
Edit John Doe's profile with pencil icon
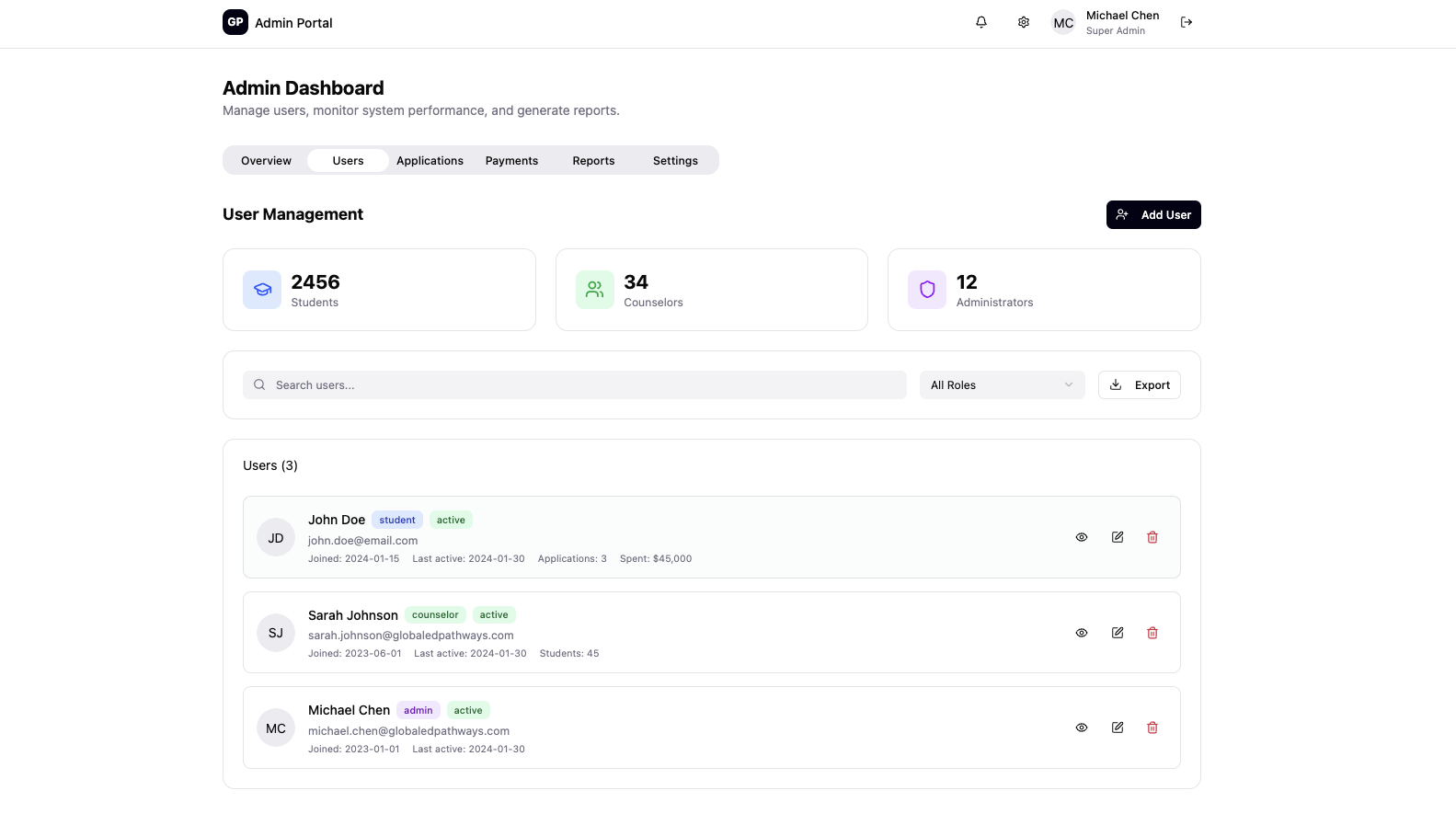point(1118,537)
